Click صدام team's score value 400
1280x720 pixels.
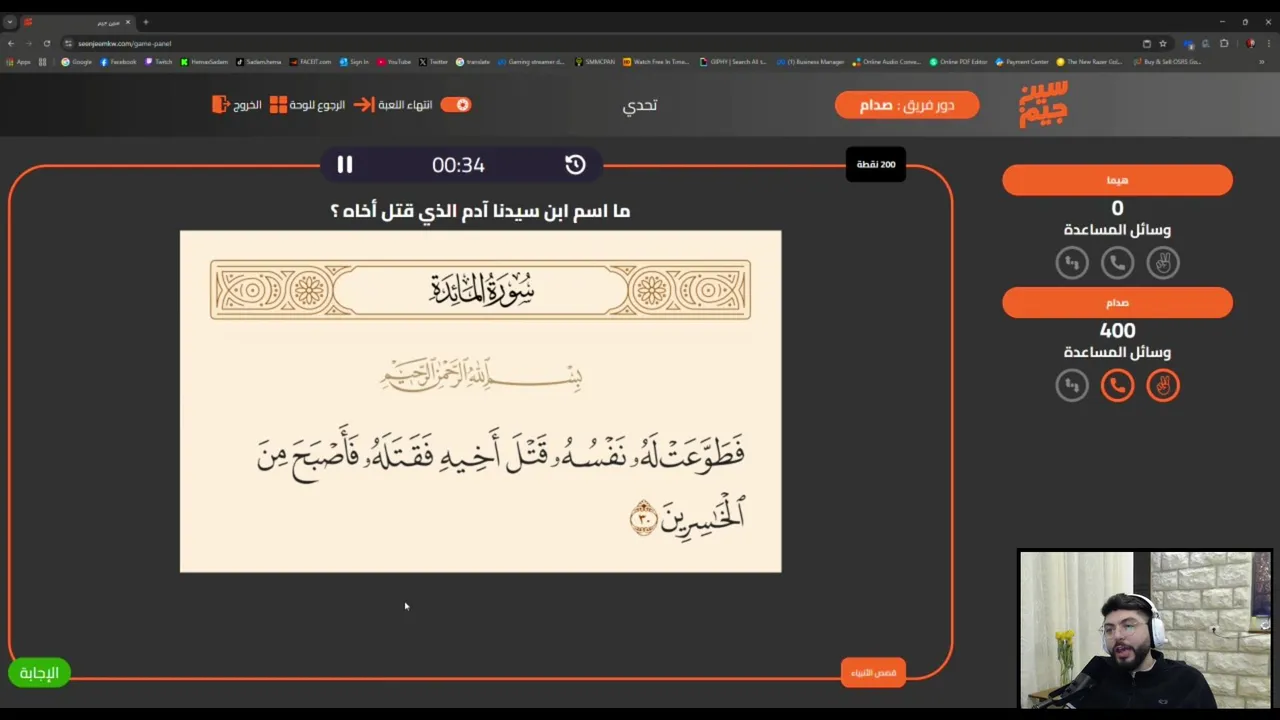tap(1117, 331)
